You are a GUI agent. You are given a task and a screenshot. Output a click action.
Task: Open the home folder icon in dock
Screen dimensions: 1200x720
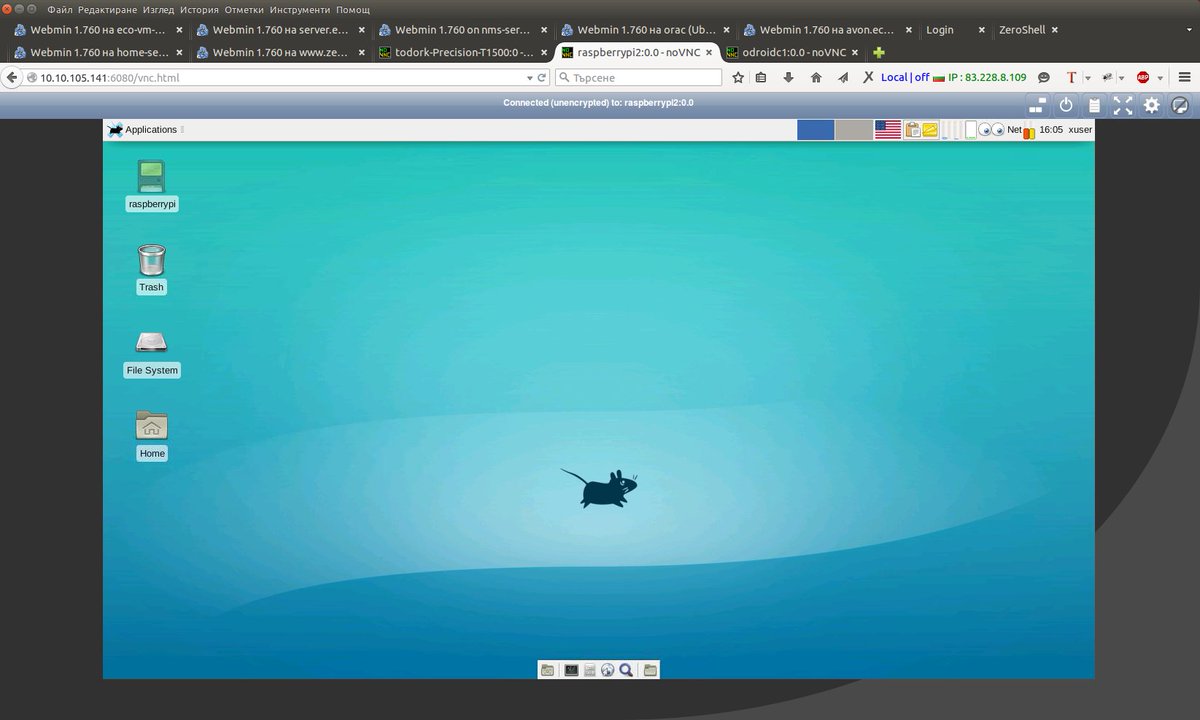(650, 670)
